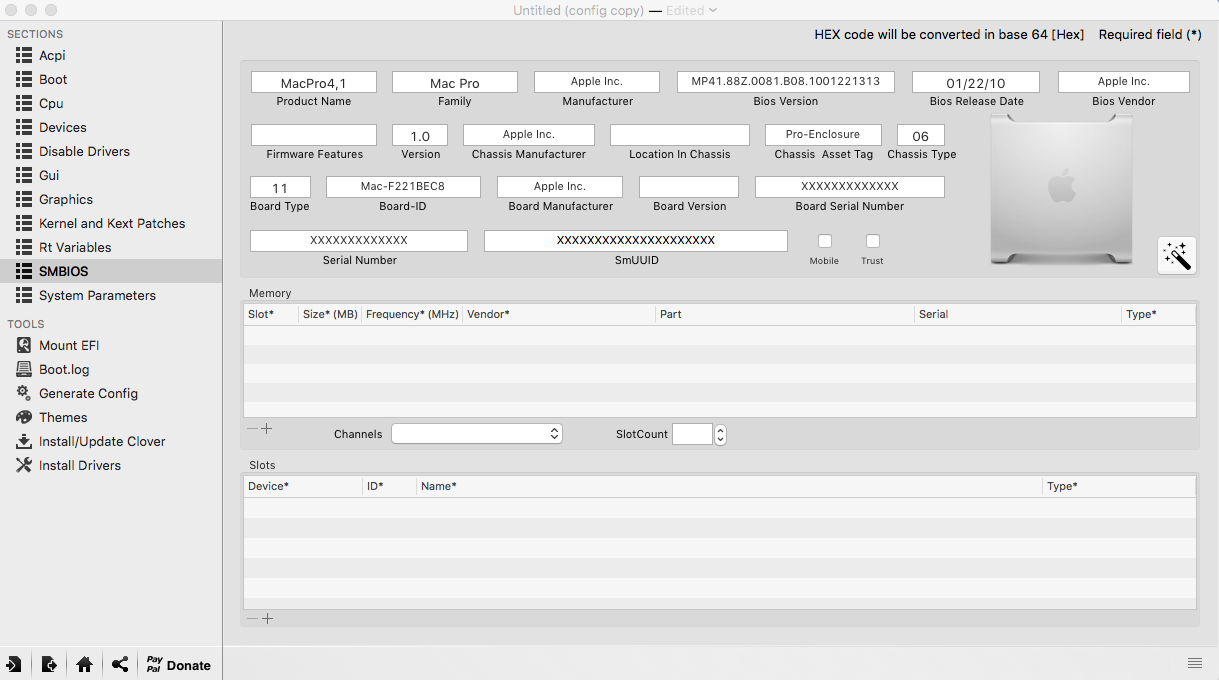Click the SmUUID field
Image resolution: width=1219 pixels, height=680 pixels.
636,241
